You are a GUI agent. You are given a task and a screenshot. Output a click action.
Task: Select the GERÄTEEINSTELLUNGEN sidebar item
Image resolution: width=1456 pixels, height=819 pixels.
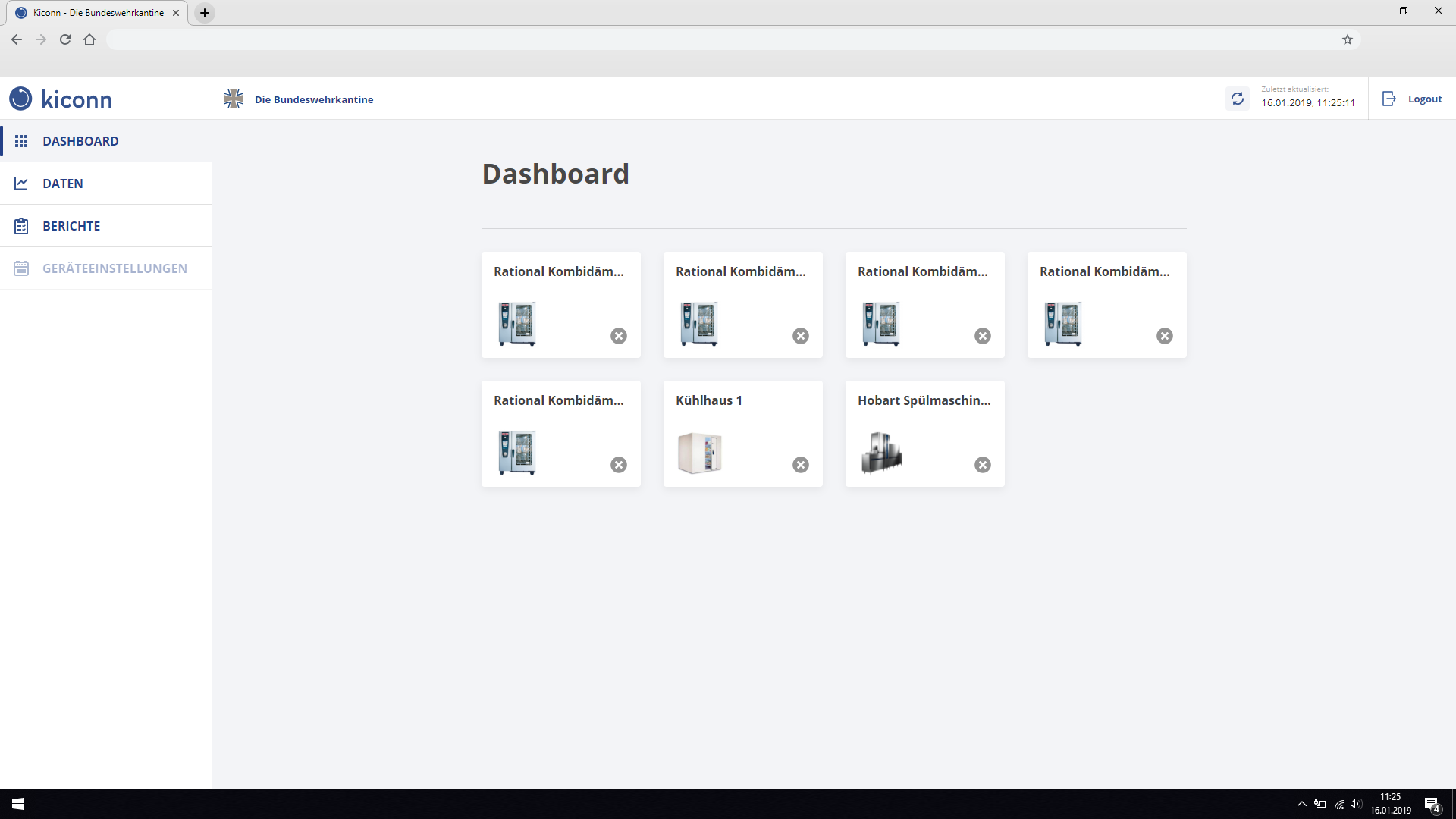(106, 268)
